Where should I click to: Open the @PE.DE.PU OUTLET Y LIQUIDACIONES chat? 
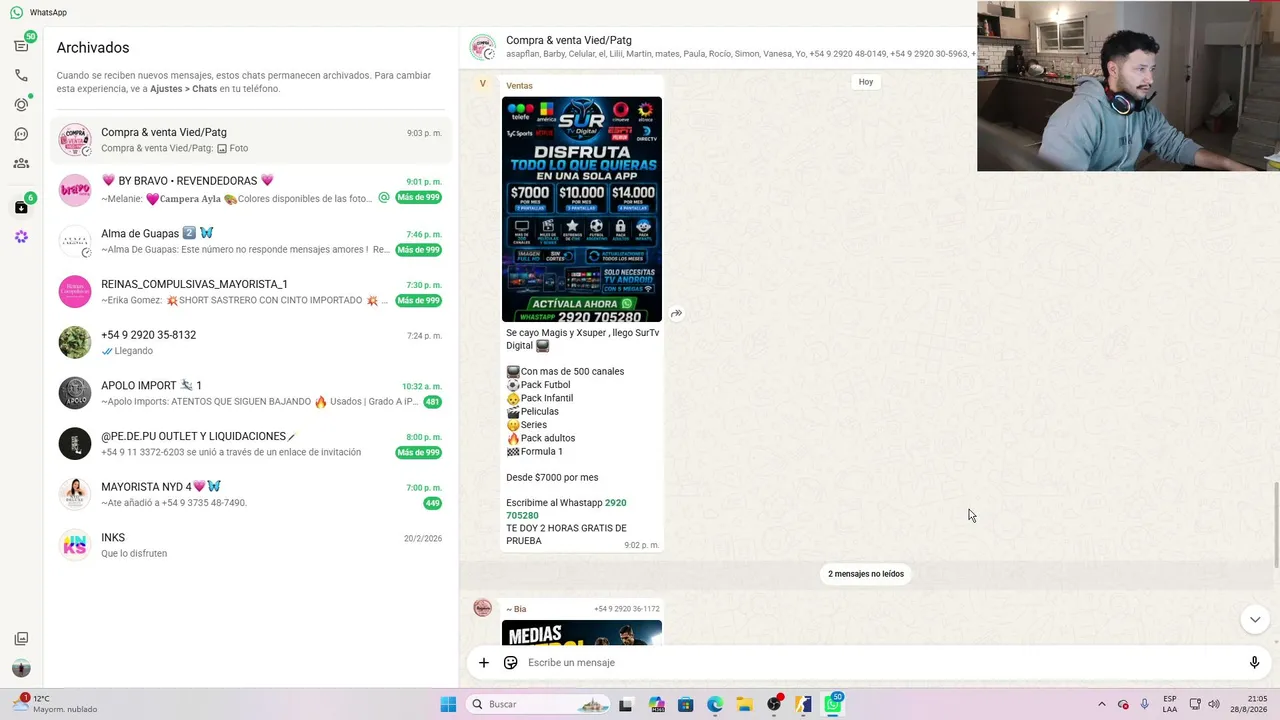[x=251, y=444]
